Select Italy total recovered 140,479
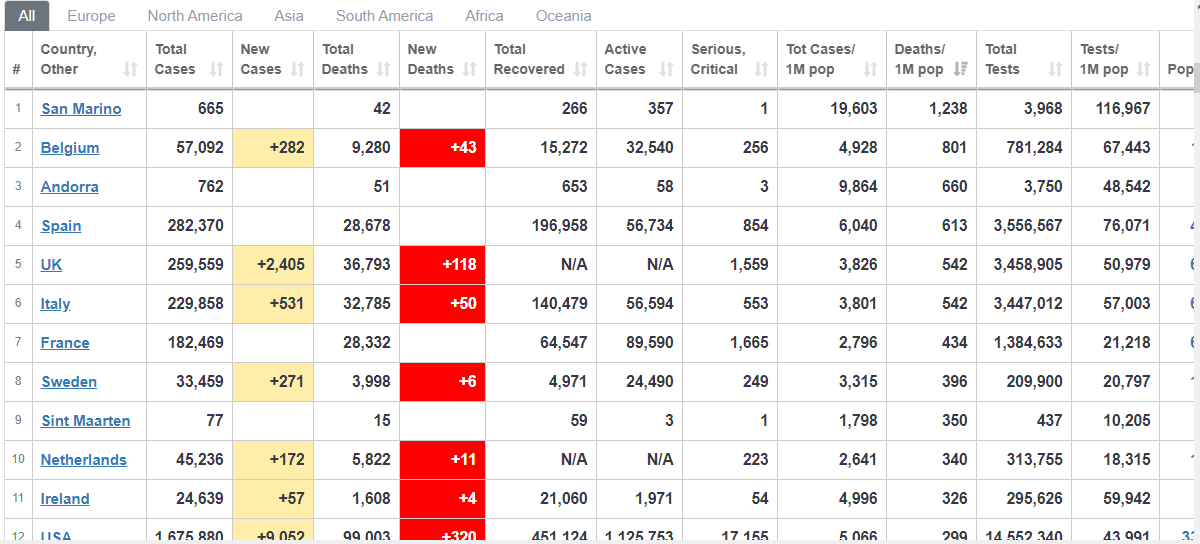Viewport: 1200px width, 544px height. (x=559, y=304)
